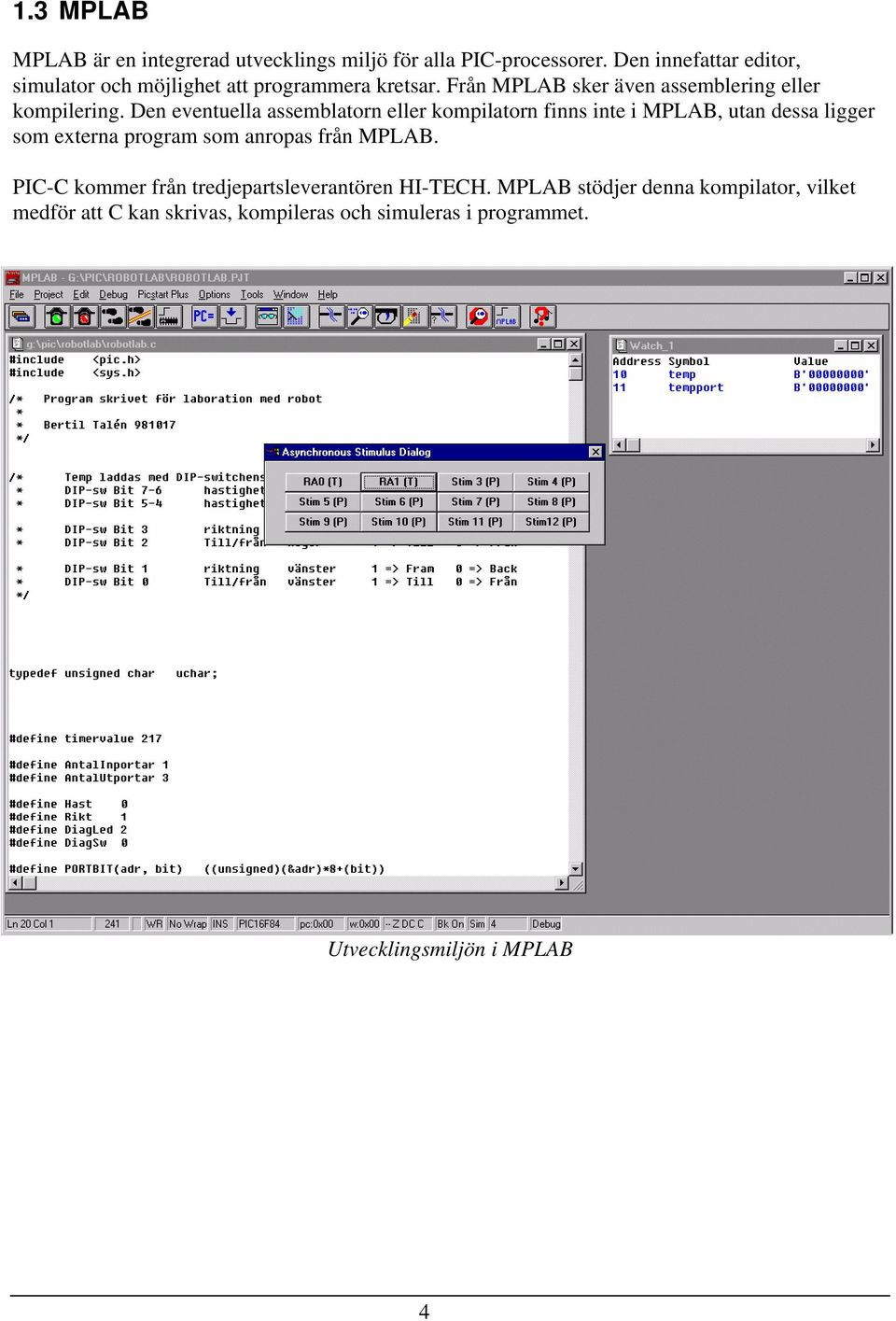This screenshot has height=1321, width=896.
Task: Click the 'Sim' status bar entry
Action: click(477, 924)
